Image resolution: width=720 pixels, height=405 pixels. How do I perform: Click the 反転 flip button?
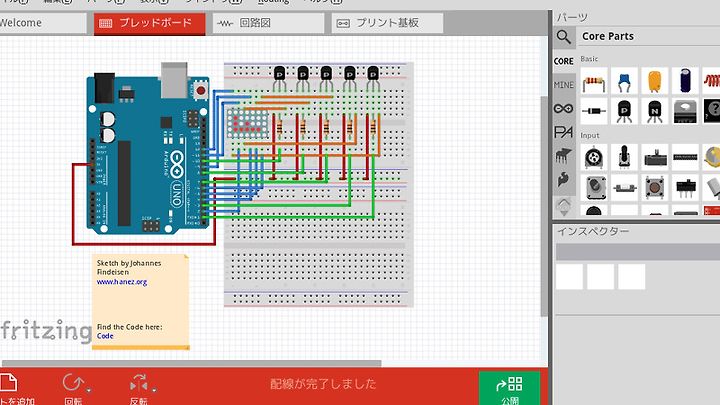(139, 389)
